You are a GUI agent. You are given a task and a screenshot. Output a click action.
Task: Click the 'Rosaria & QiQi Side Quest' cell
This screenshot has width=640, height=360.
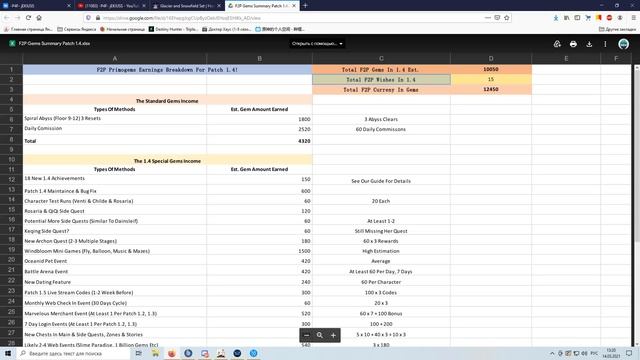[115, 211]
